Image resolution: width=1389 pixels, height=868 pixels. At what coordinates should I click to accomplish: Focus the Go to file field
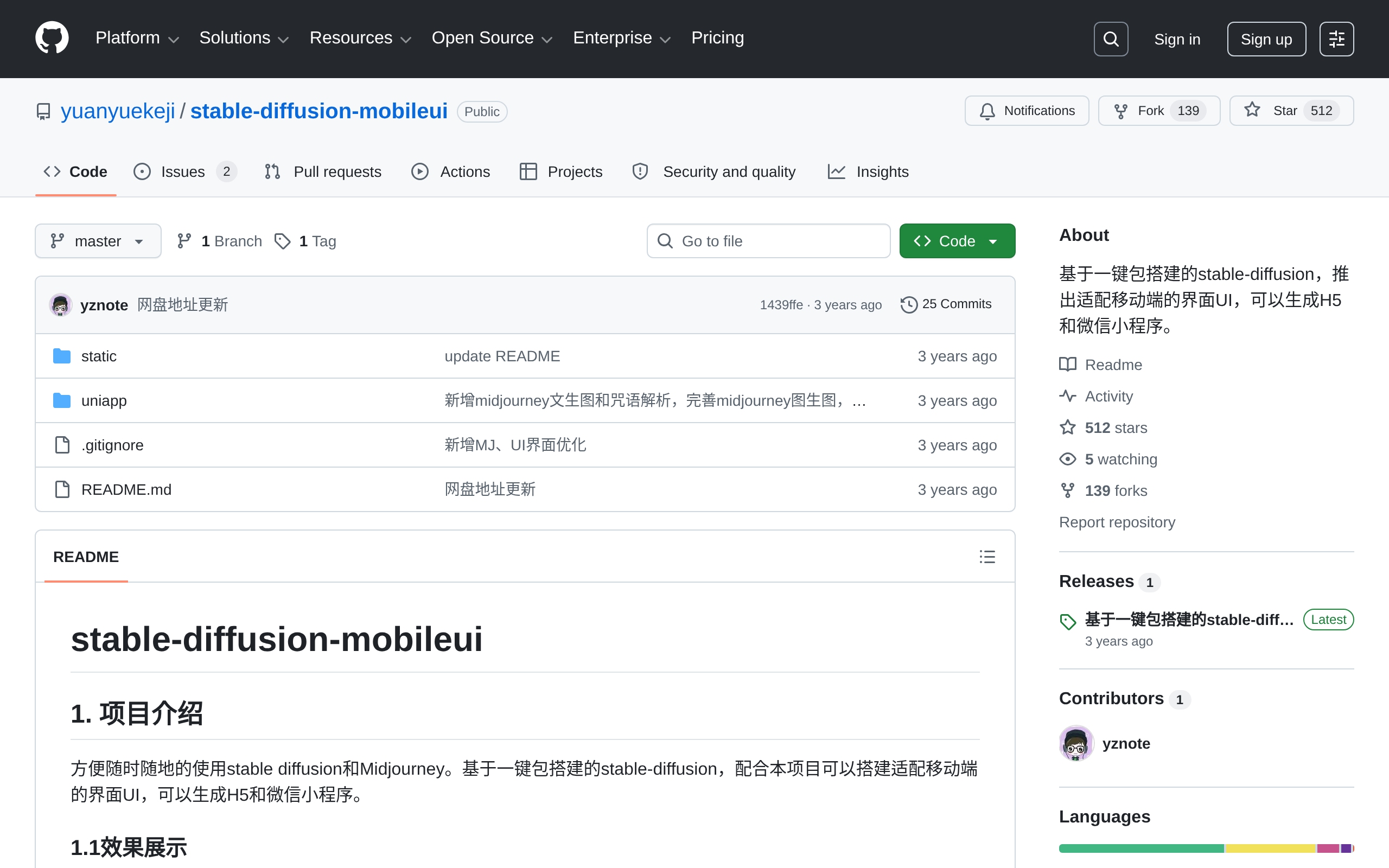[x=768, y=241]
